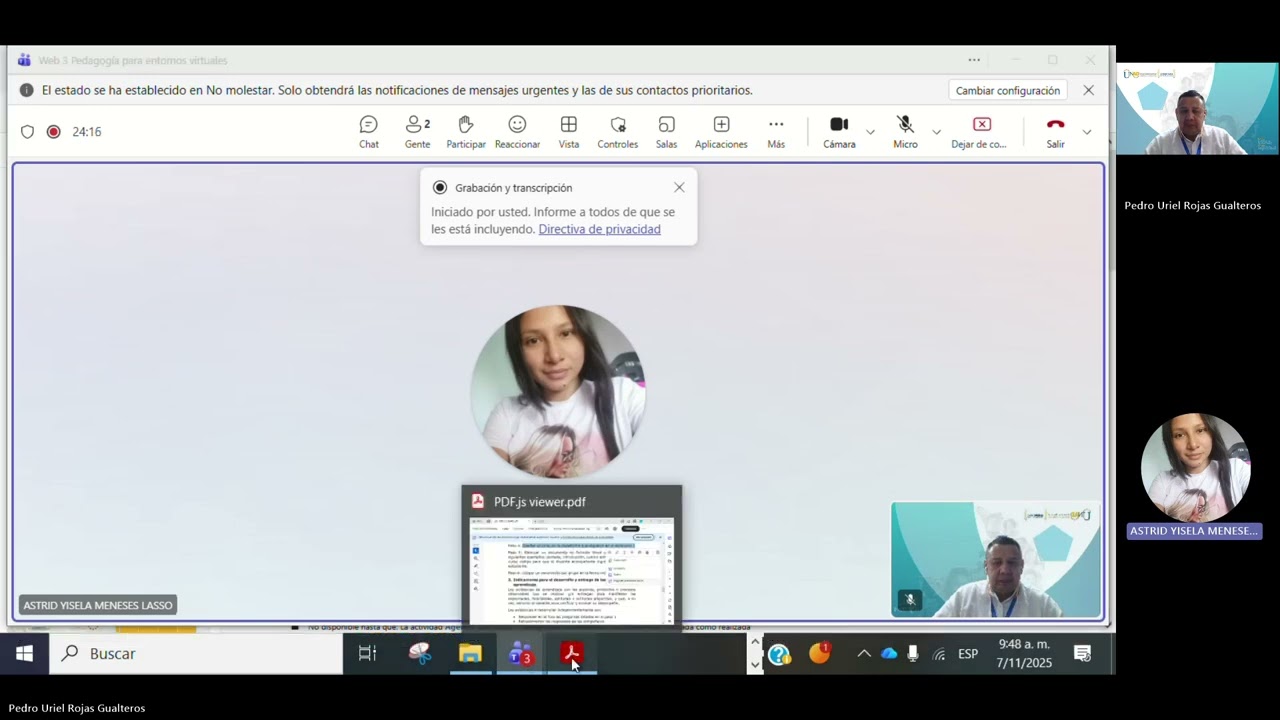Open the Salas breakout rooms
This screenshot has width=1280, height=720.
coord(666,132)
